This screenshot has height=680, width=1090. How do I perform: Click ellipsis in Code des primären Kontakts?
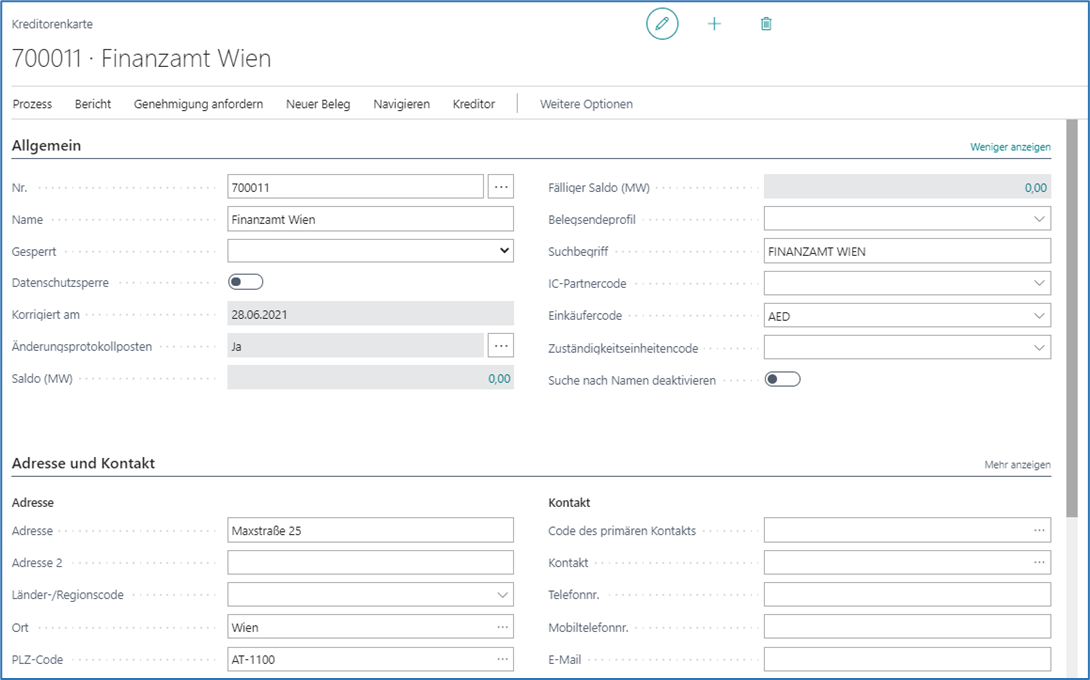[x=1039, y=530]
